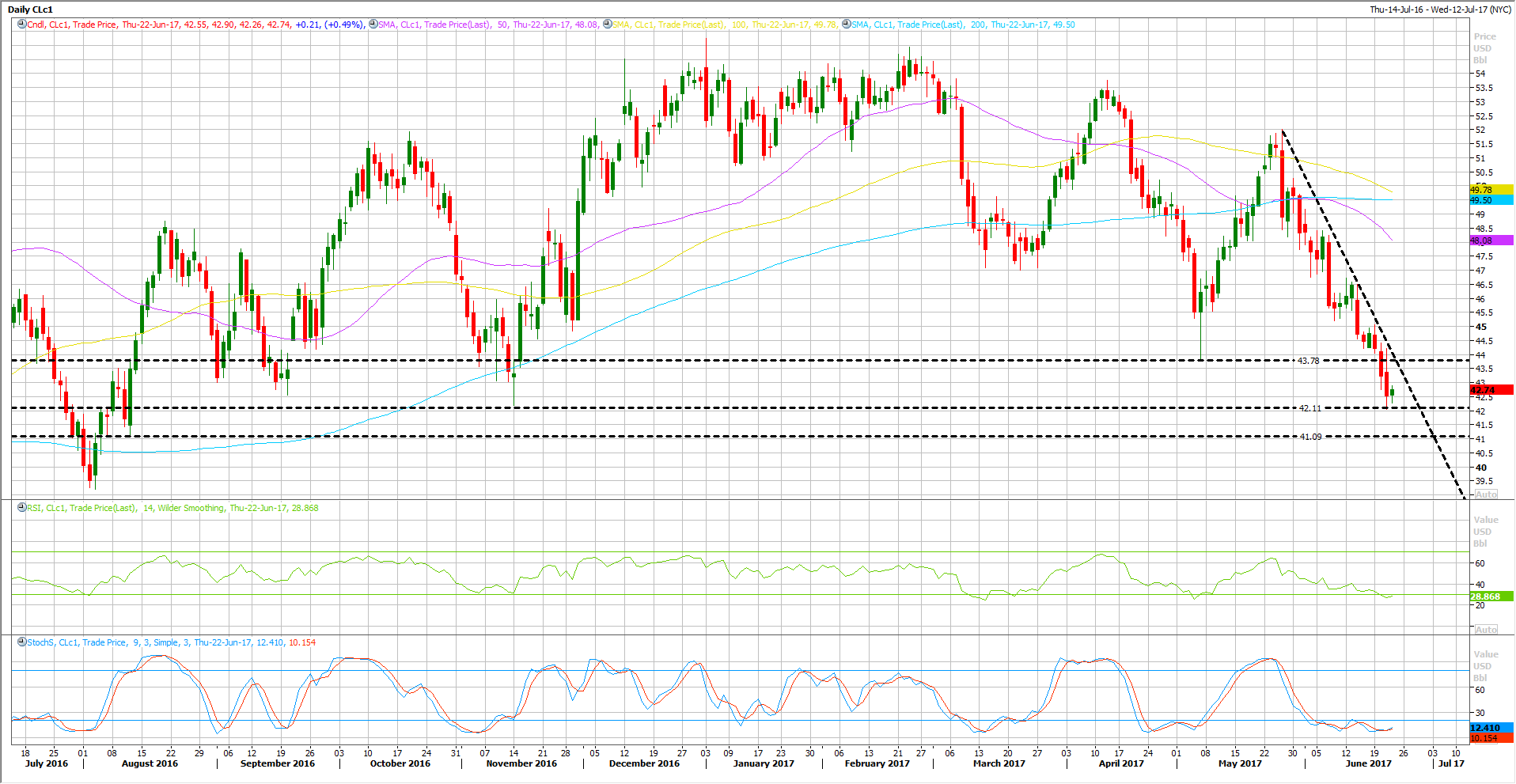Click the purple 48.08 price tag
This screenshot has height=784, width=1516.
coord(1491,241)
